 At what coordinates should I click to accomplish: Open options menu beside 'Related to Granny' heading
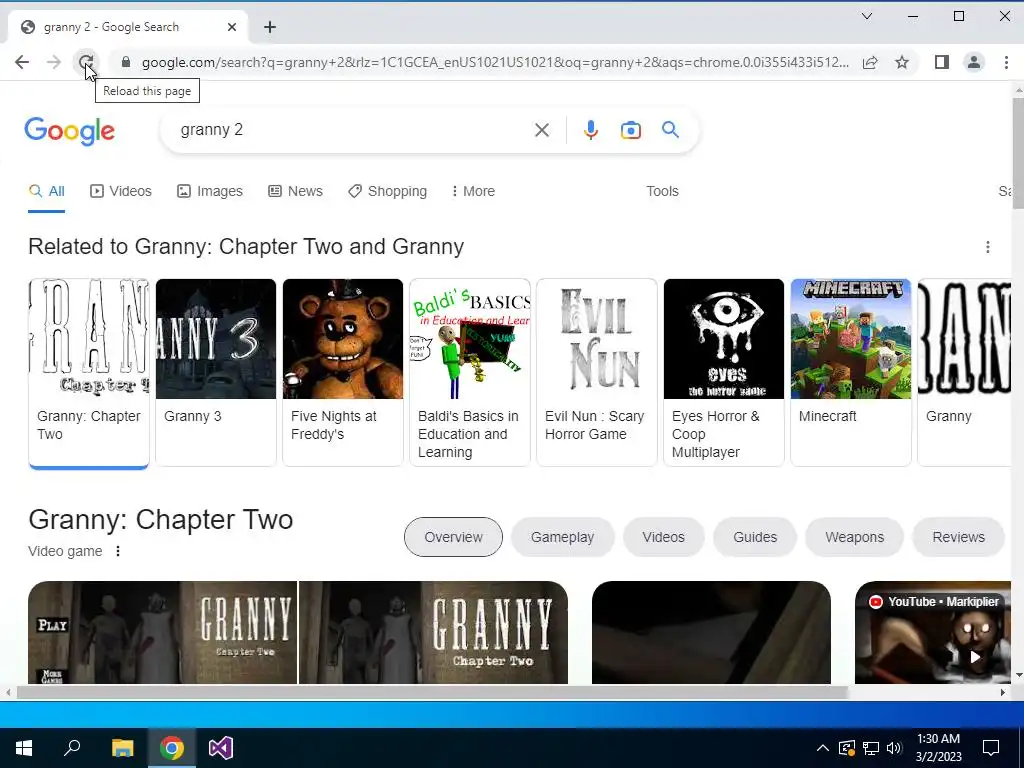coord(987,247)
